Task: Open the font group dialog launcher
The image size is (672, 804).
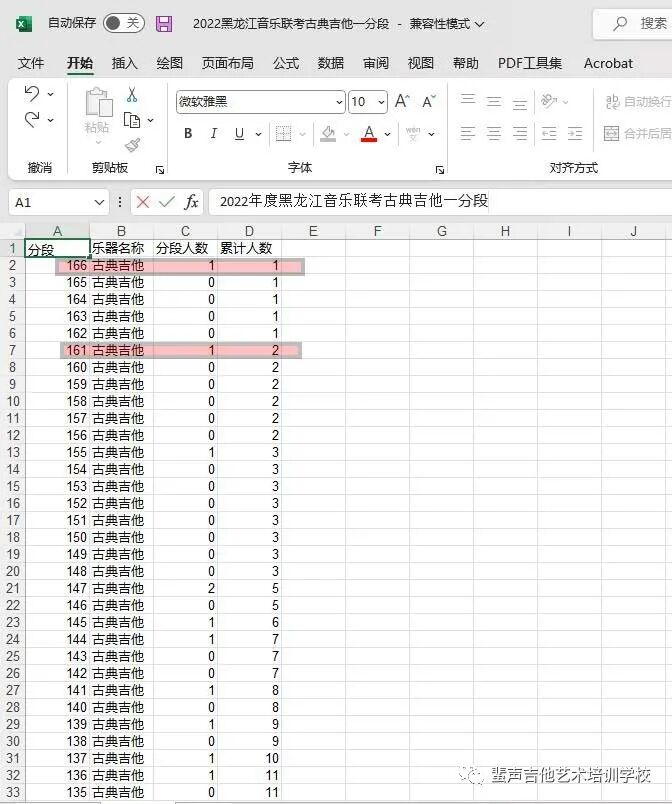Action: tap(439, 170)
